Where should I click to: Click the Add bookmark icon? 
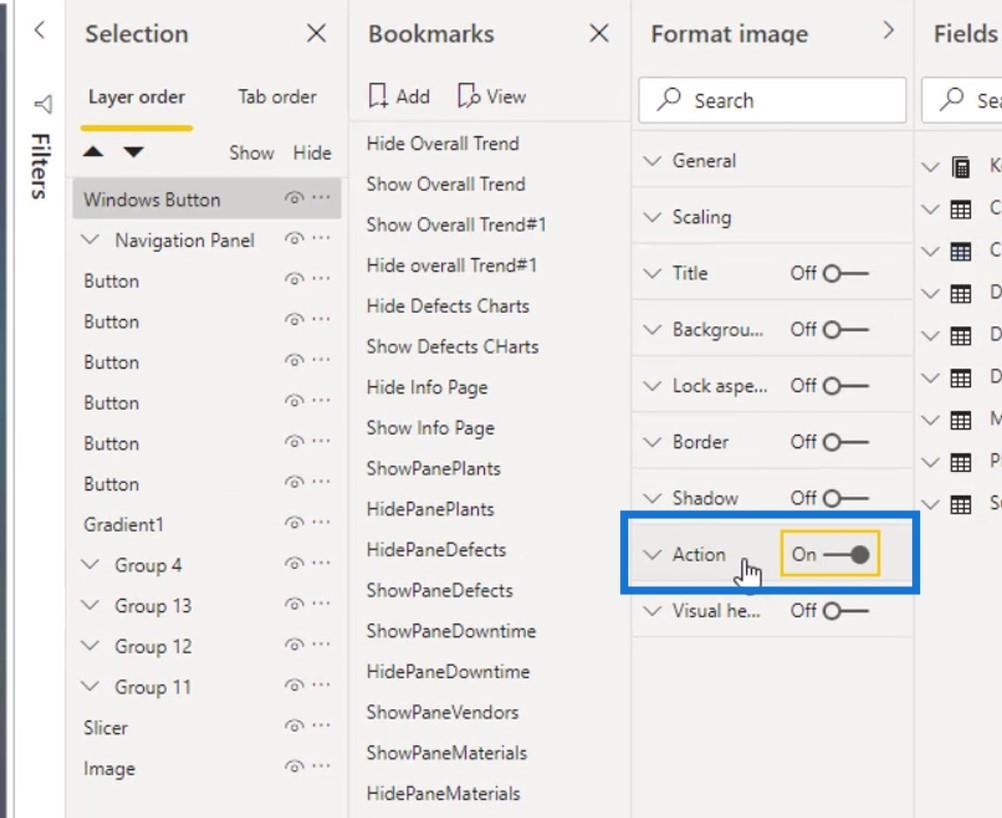click(378, 96)
